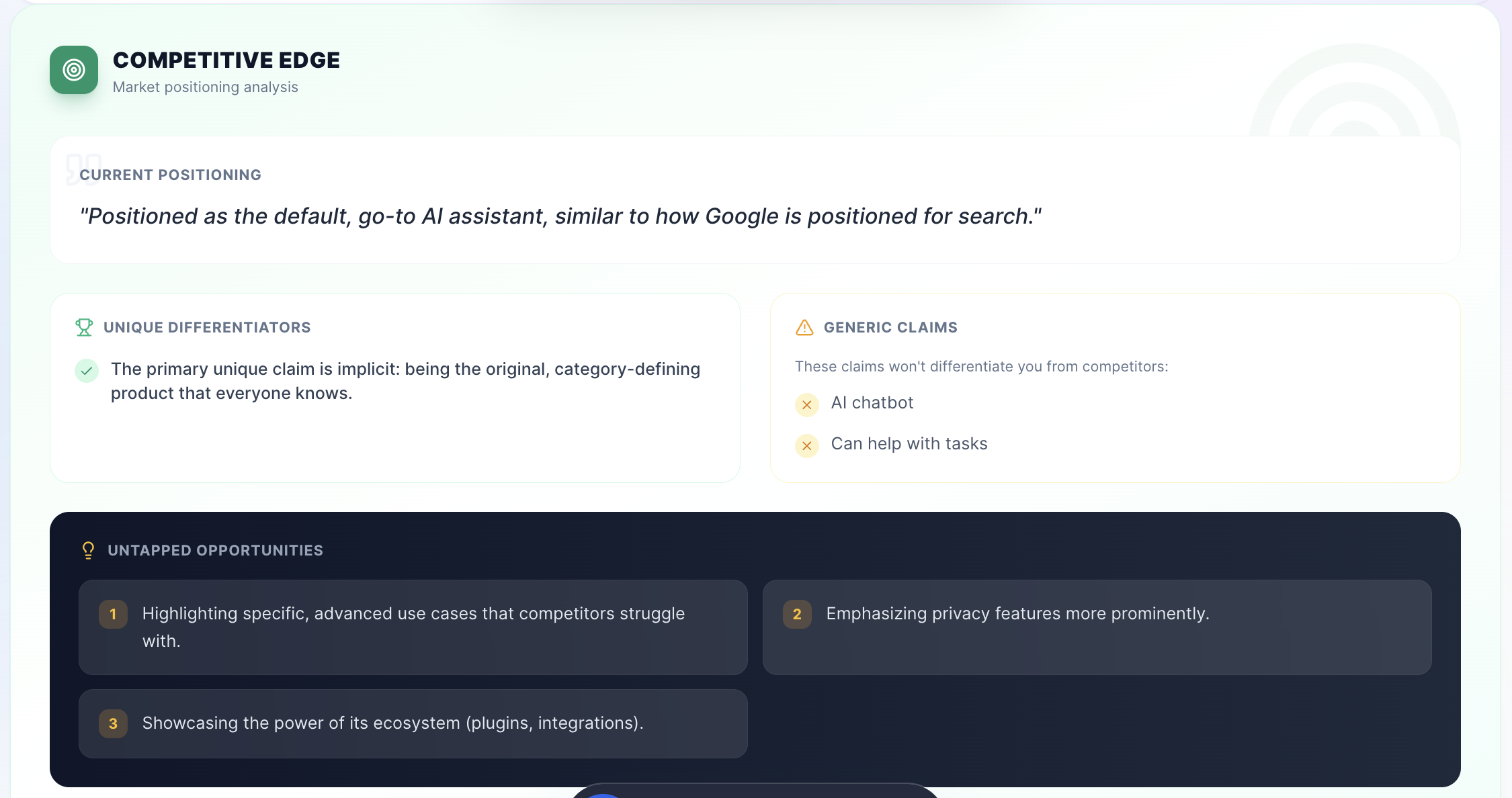Click the Can help with tasks claim
The height and width of the screenshot is (798, 1512).
click(x=909, y=443)
